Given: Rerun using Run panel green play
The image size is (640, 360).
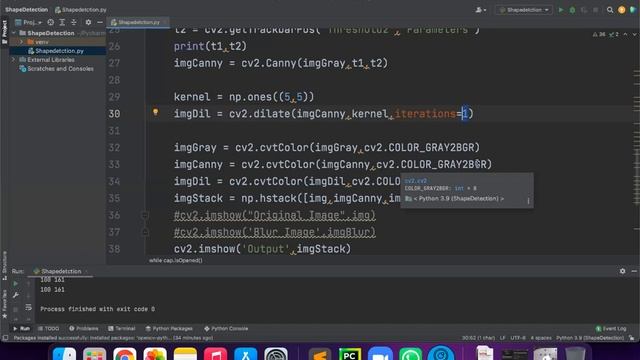Looking at the screenshot, I should [x=16, y=283].
